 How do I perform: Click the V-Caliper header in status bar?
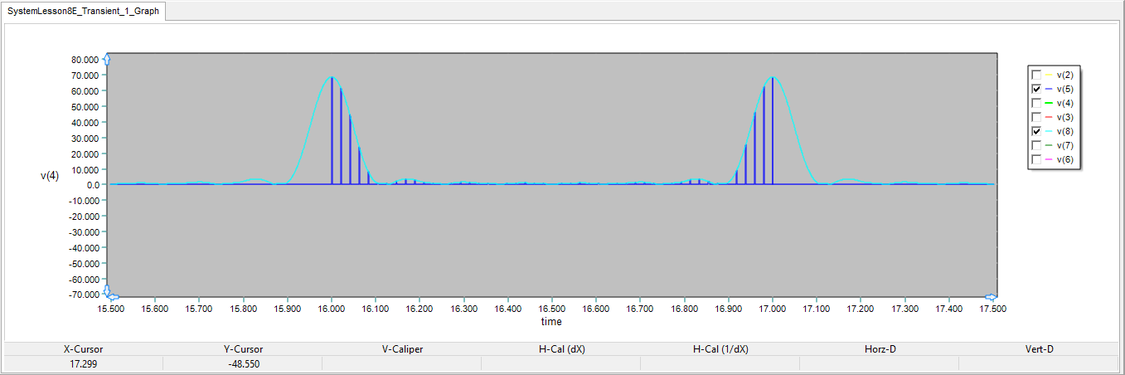(403, 349)
